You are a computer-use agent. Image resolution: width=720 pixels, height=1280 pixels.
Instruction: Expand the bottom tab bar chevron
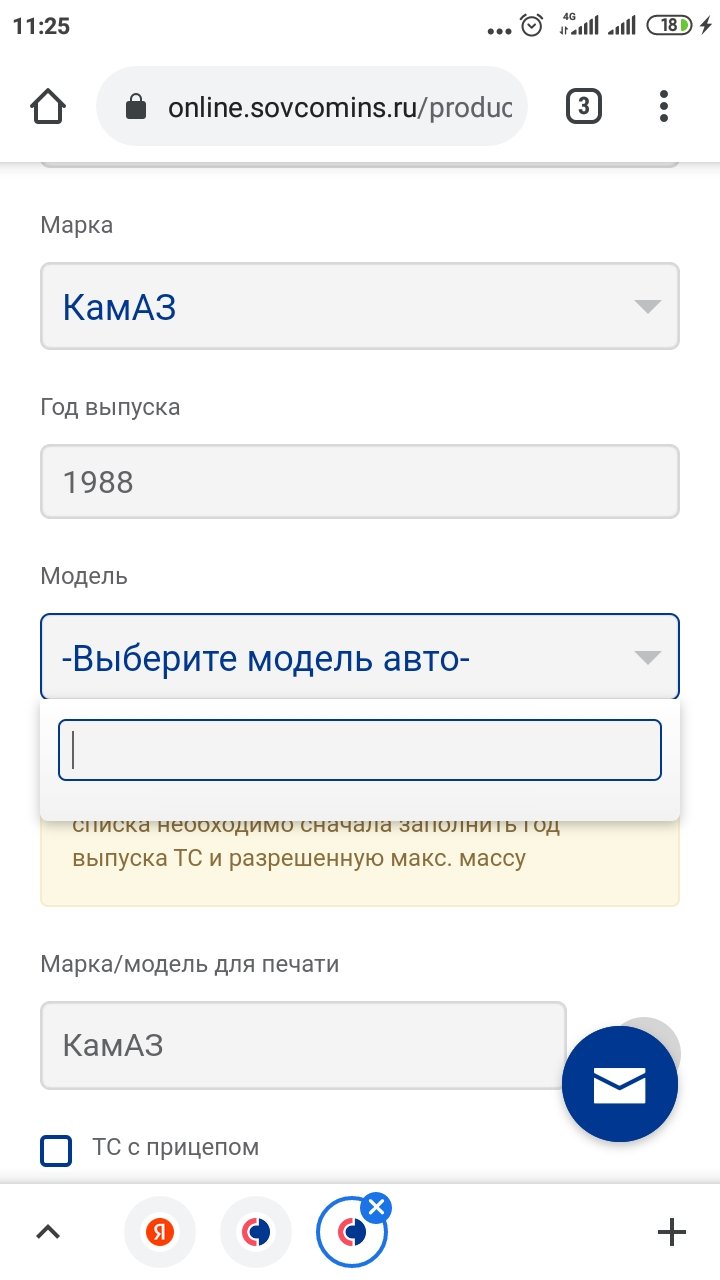[48, 1232]
